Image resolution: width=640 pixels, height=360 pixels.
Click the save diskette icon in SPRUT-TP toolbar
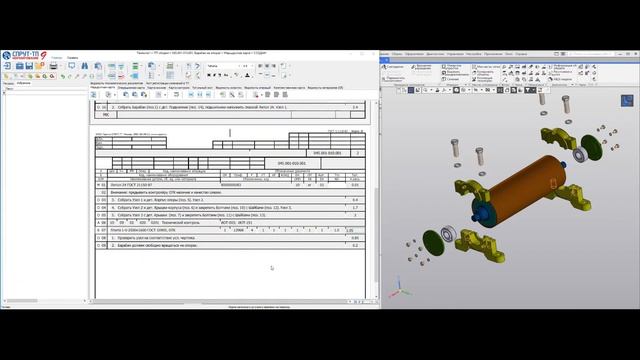[x=29, y=66]
